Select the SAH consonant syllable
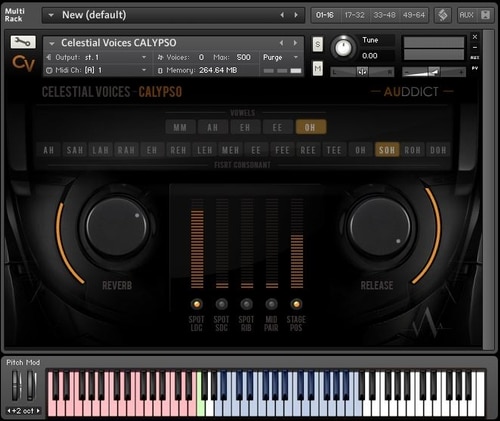 coord(75,150)
